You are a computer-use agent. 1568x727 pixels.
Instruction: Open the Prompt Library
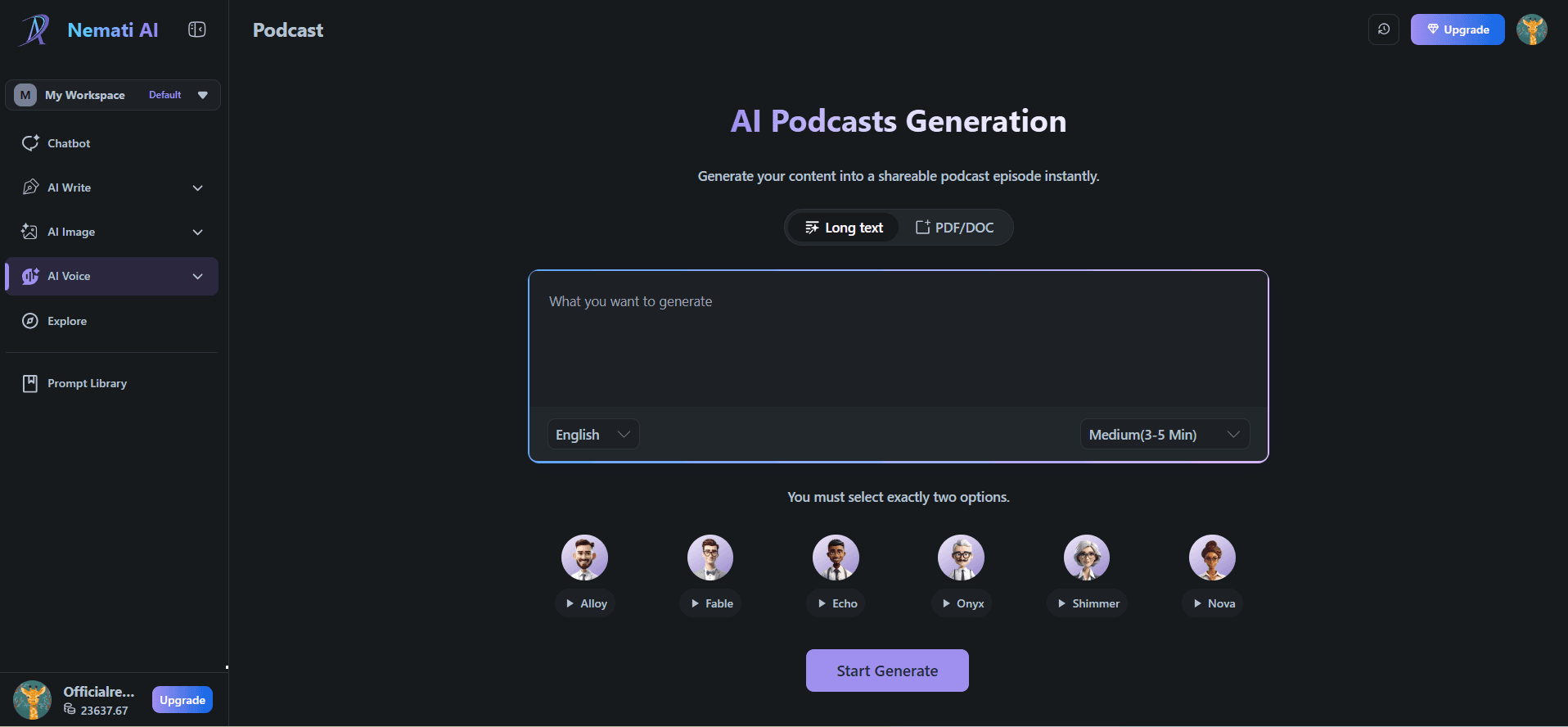(112, 383)
